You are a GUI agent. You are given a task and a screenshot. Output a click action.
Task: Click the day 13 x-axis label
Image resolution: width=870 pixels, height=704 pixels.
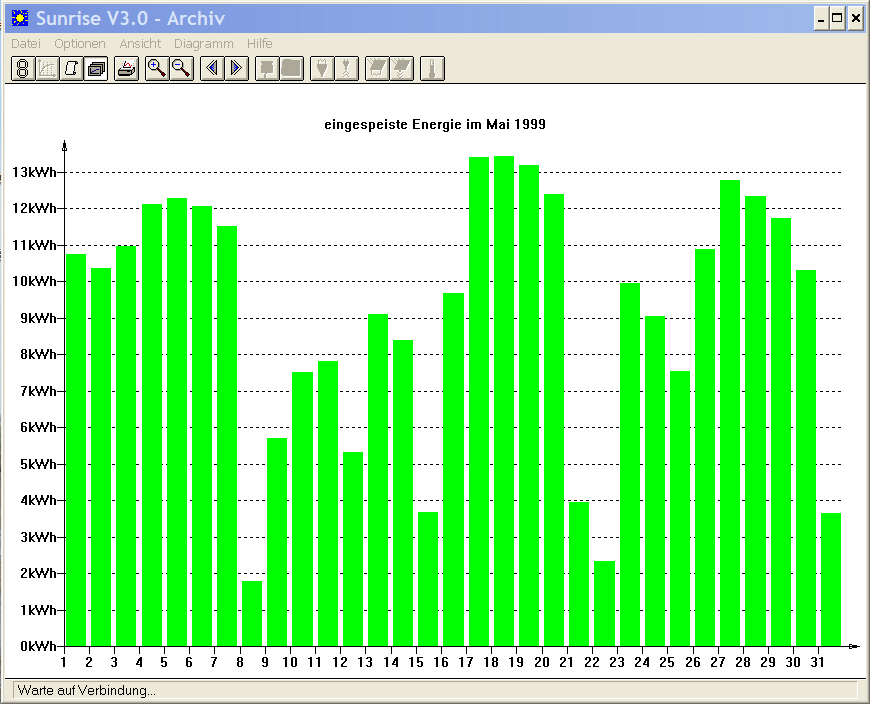(x=365, y=662)
